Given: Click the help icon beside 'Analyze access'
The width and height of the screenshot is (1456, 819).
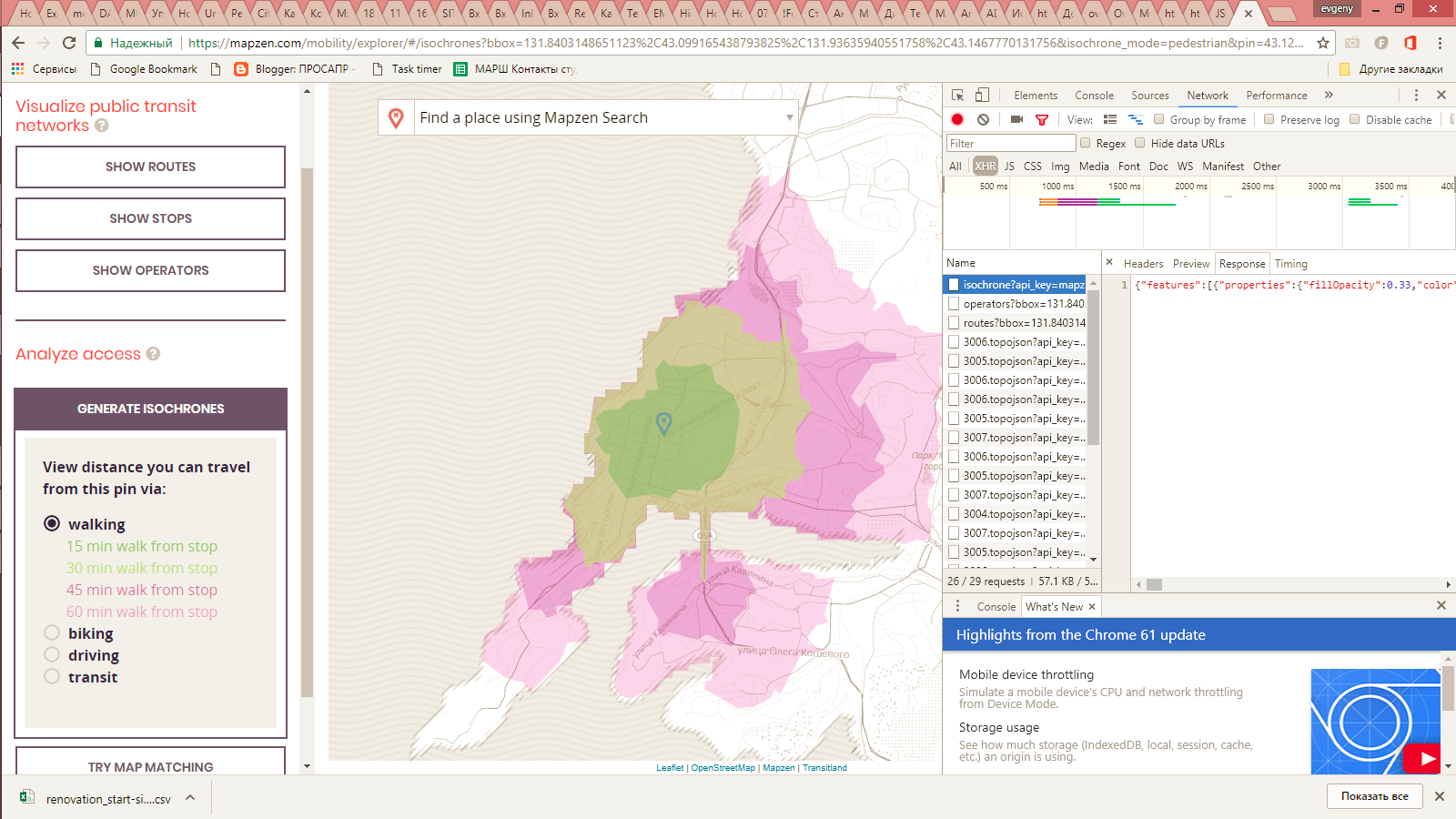Looking at the screenshot, I should coord(153,354).
